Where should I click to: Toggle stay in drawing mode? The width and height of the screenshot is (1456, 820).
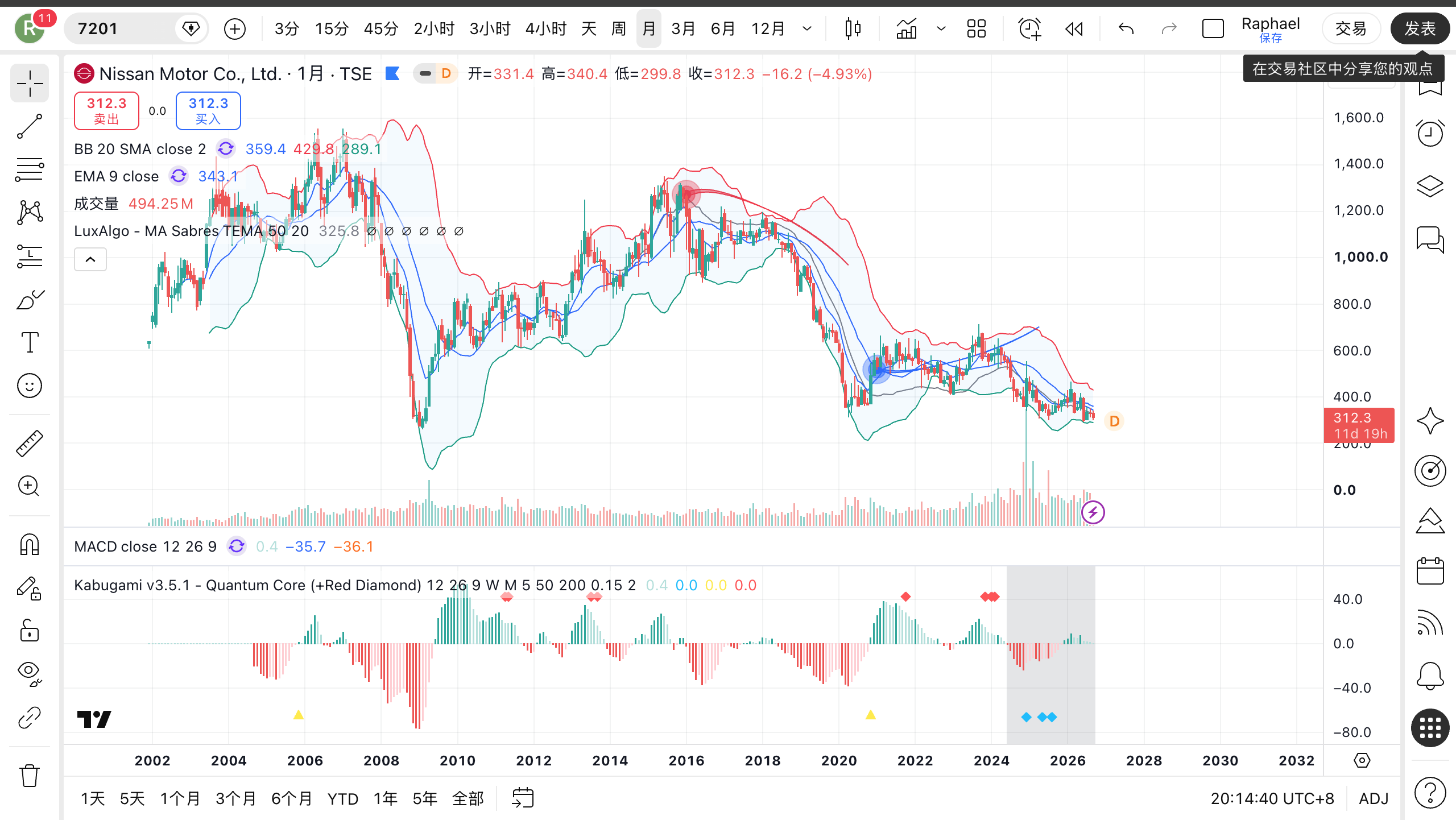(x=30, y=588)
